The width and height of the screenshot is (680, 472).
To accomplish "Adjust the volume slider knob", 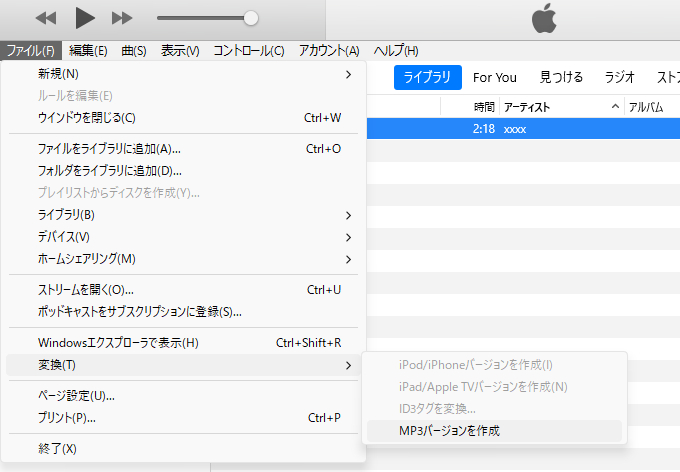I will pos(251,18).
